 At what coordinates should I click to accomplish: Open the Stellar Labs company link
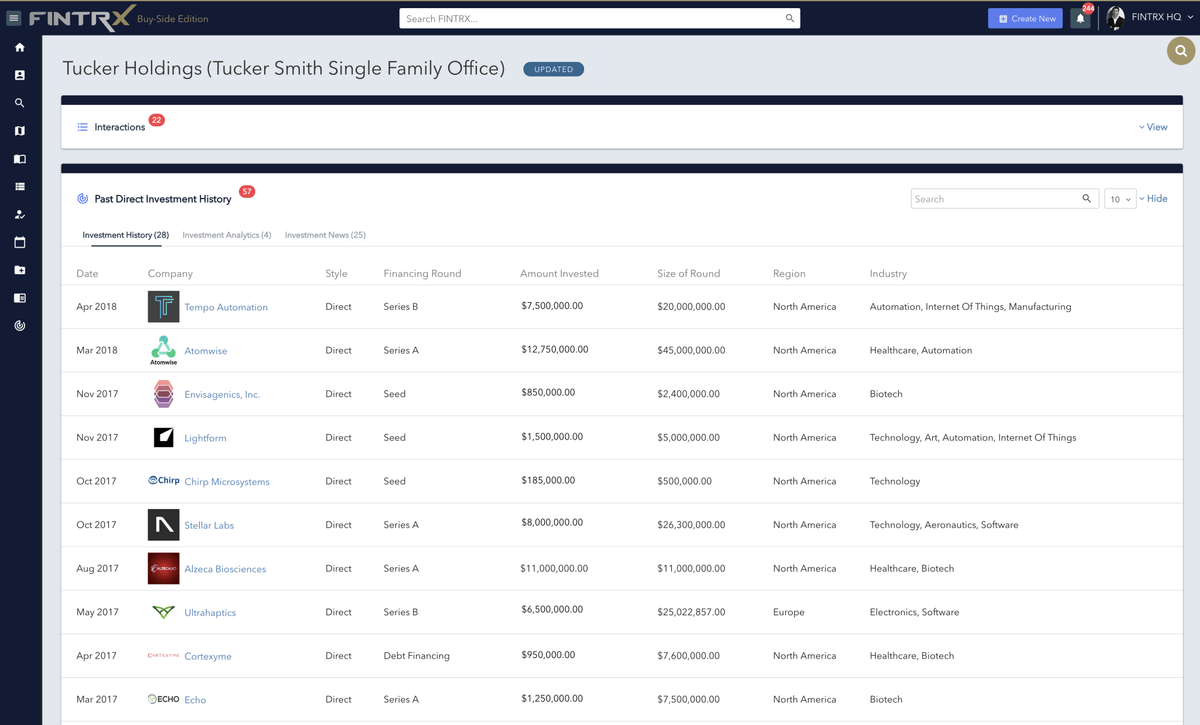209,525
